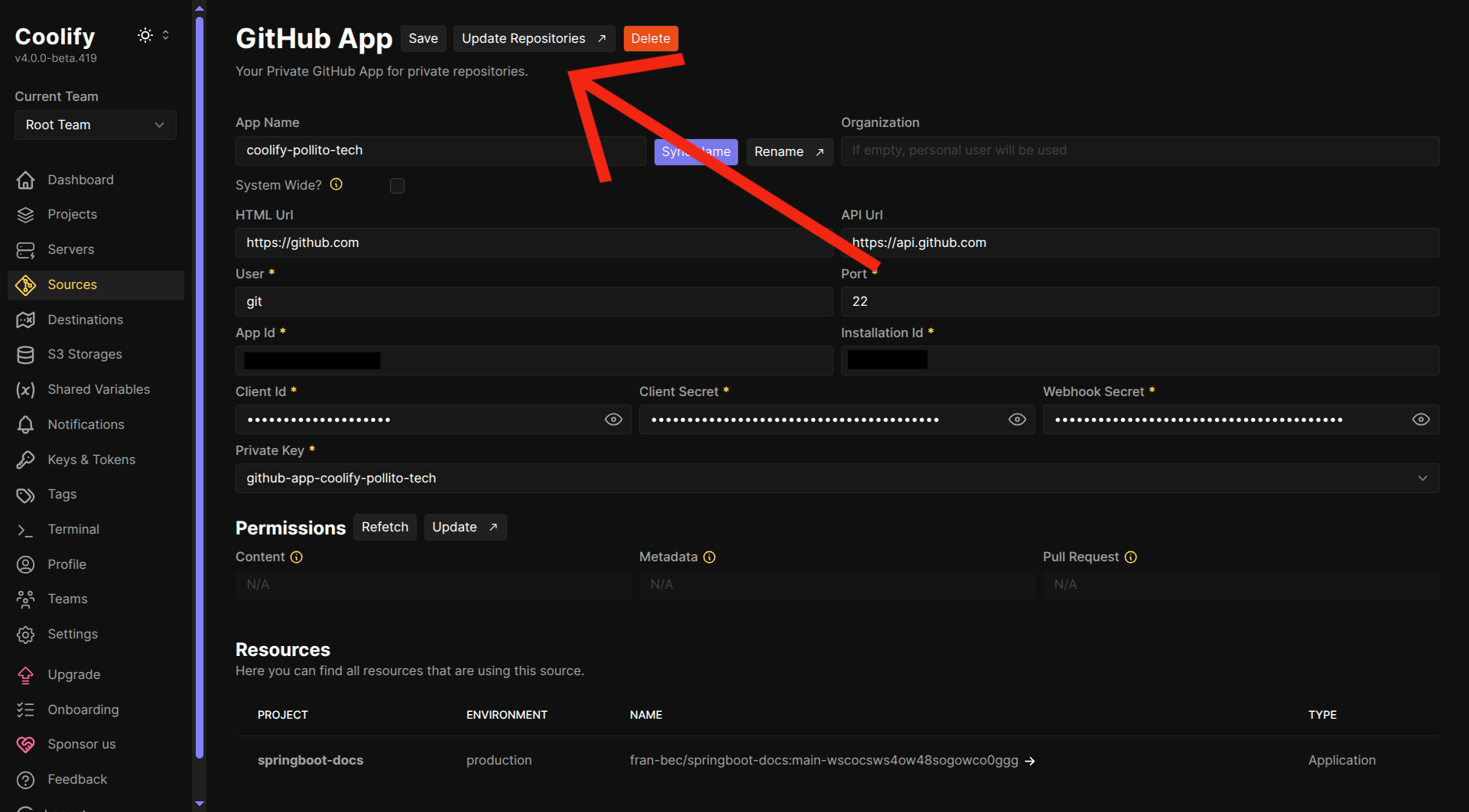Screen dimensions: 1469x812
Task: Open the Dashboard from the sidebar
Action: (81, 180)
